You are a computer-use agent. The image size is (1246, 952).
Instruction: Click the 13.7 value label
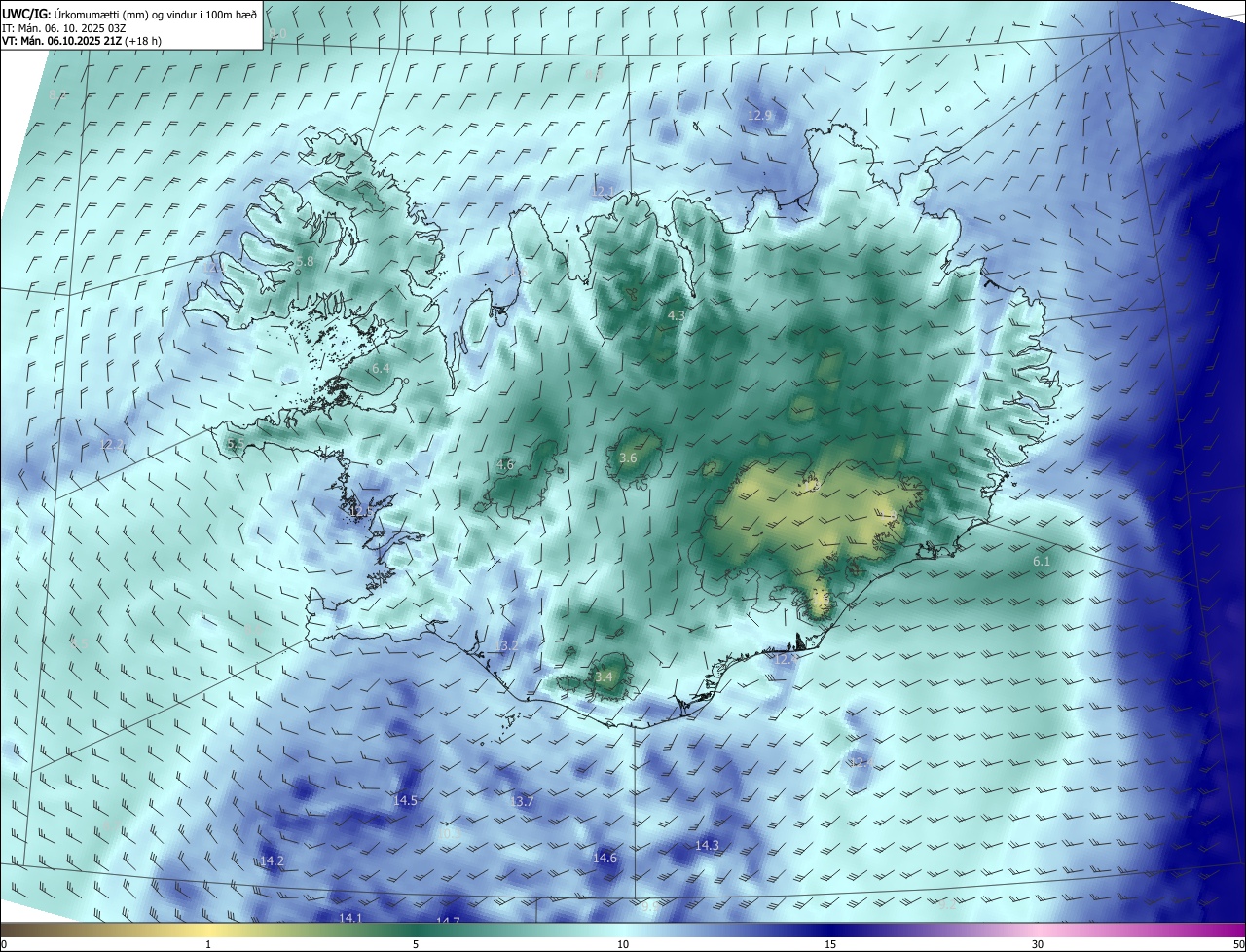523,801
